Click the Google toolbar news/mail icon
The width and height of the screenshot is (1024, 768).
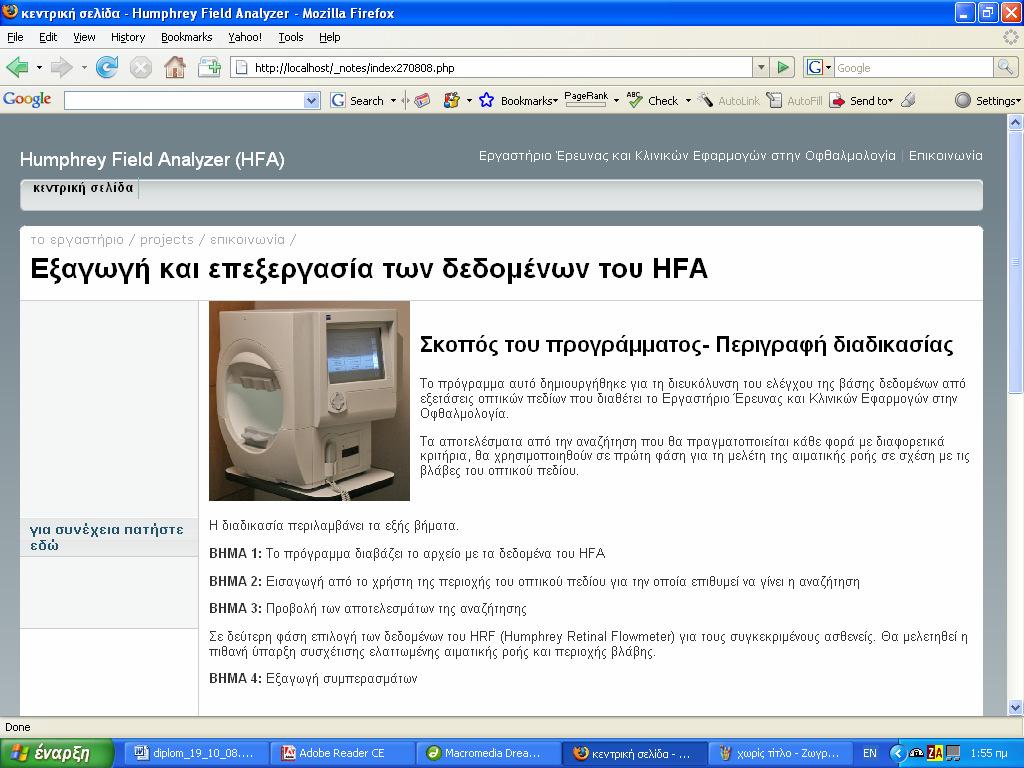(x=423, y=101)
